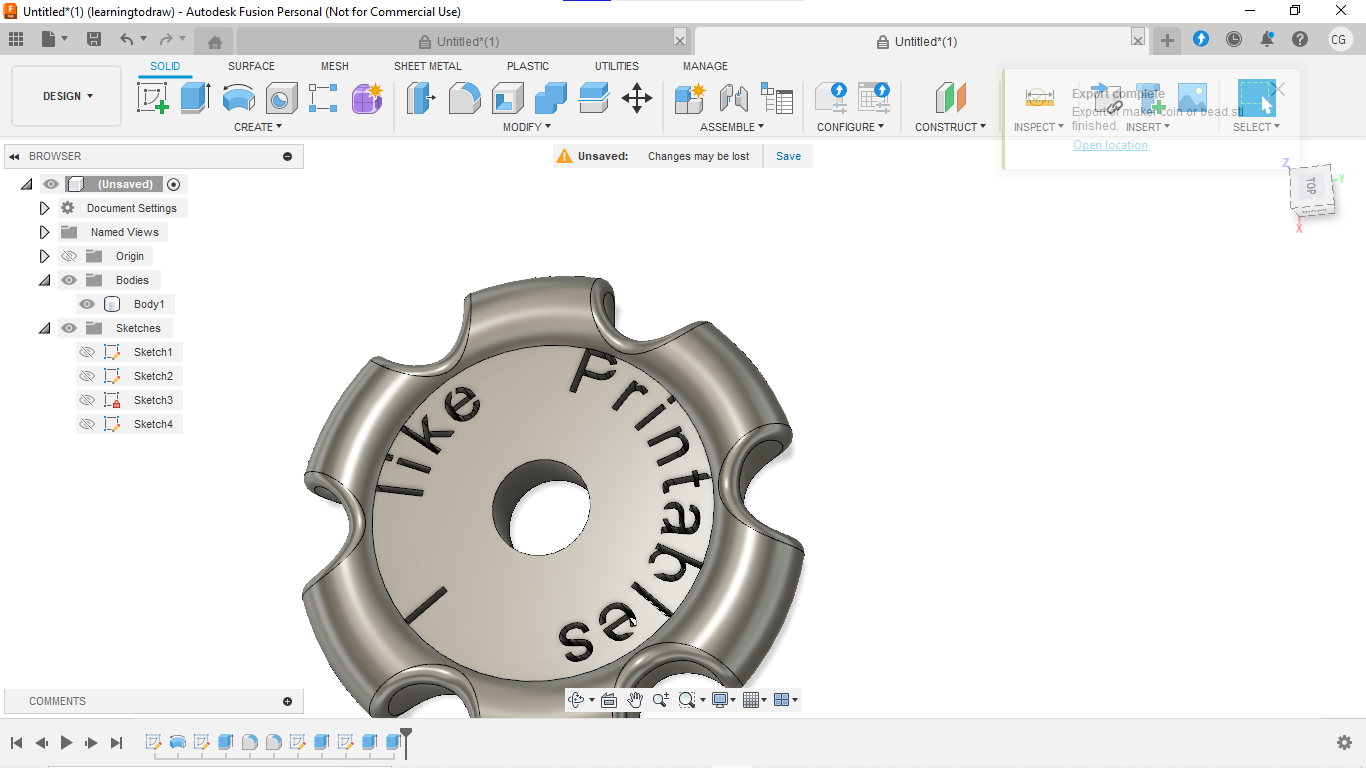Open the CONSTRUCT dropdown menu
This screenshot has height=768, width=1366.
point(950,127)
